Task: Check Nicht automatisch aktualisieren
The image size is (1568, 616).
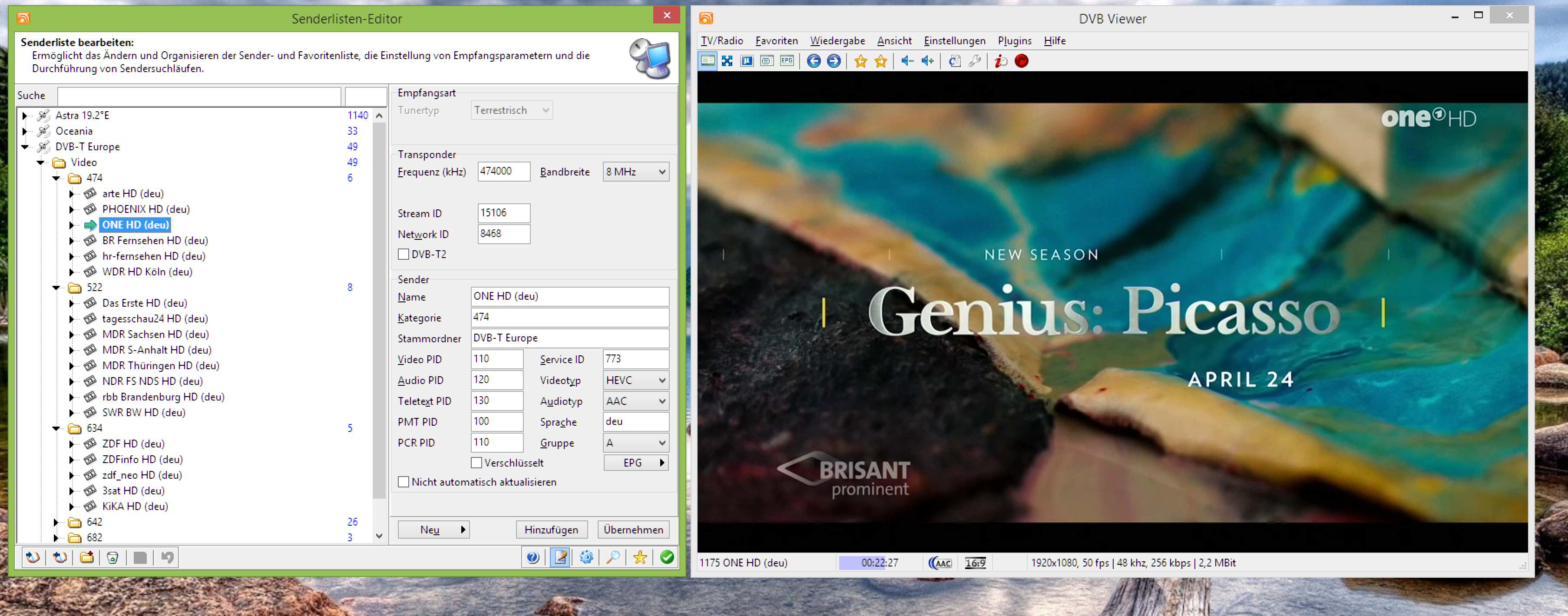Action: click(x=404, y=482)
